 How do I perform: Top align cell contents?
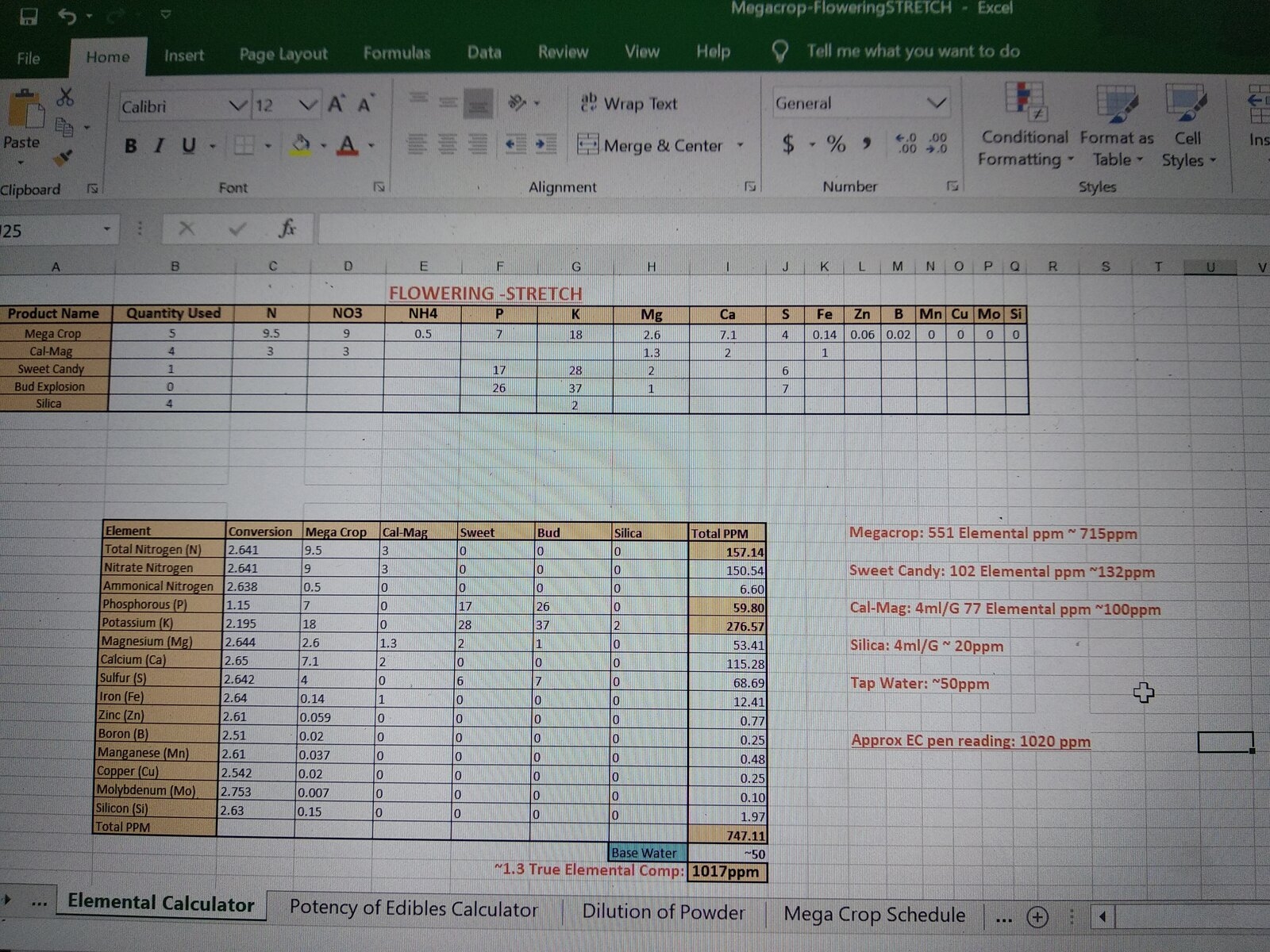pyautogui.click(x=419, y=100)
